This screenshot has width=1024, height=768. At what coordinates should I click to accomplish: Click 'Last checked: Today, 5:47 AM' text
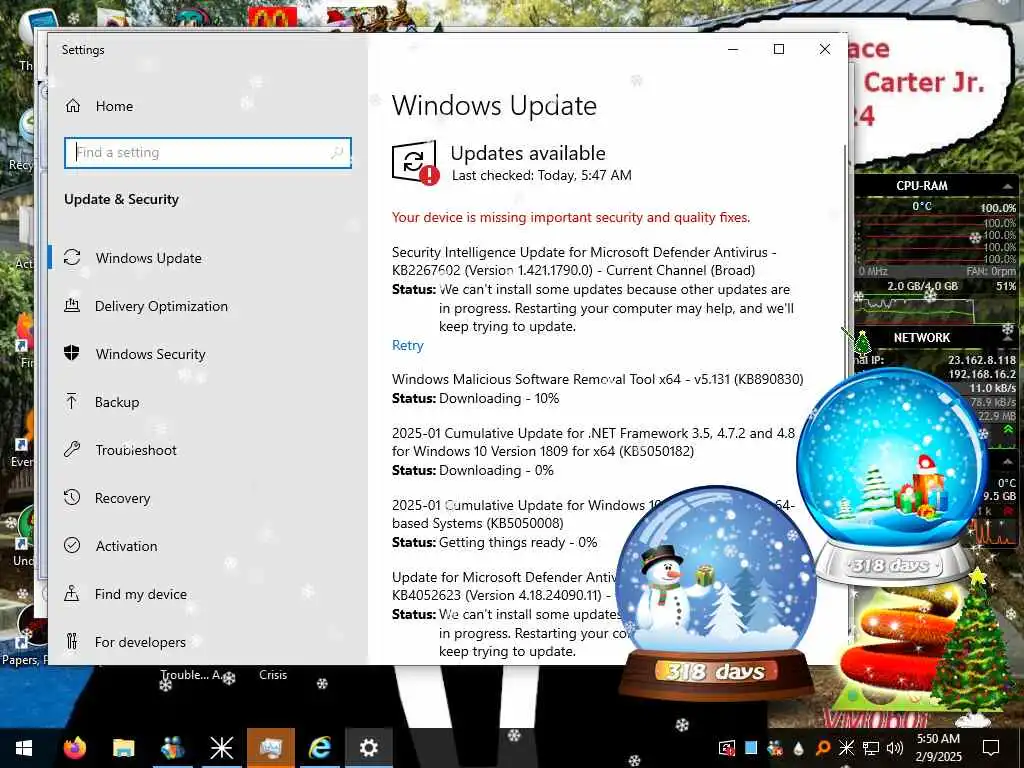tap(541, 175)
